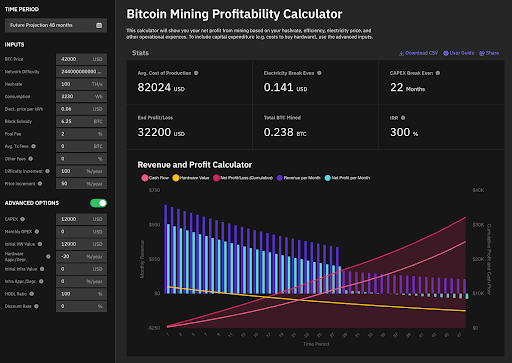Image resolution: width=512 pixels, height=363 pixels.
Task: Toggle Revenue per Month legend swatch
Action: tap(280, 178)
